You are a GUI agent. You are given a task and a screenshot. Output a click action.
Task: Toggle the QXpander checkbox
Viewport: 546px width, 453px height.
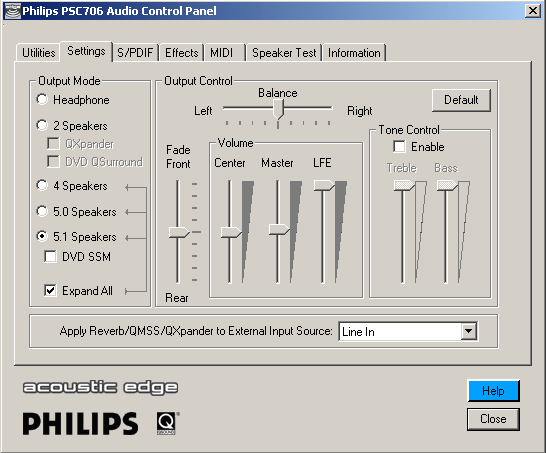click(x=53, y=143)
